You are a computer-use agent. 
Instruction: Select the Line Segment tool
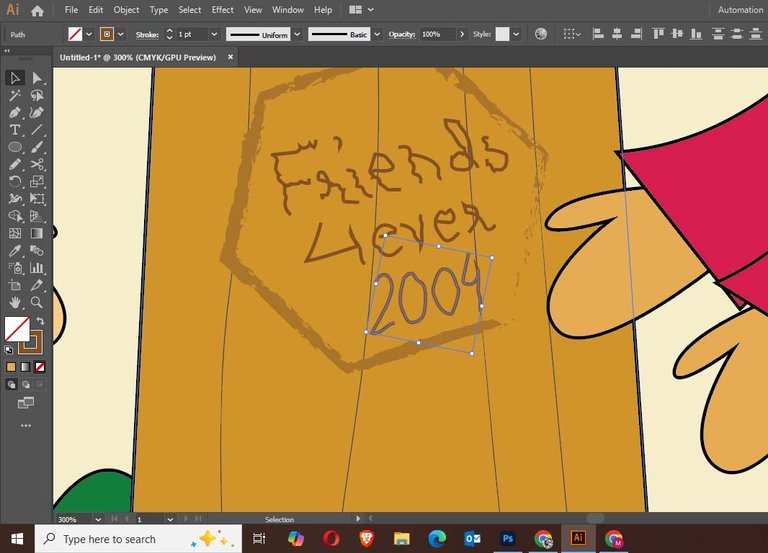click(37, 130)
